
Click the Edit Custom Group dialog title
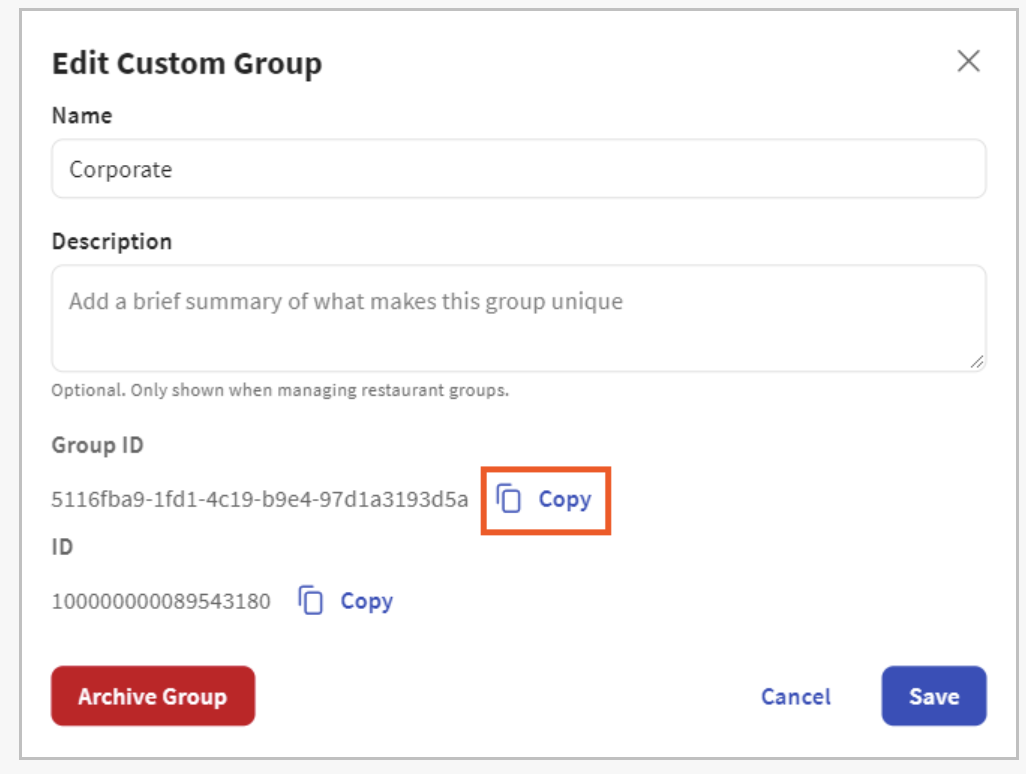(x=187, y=63)
